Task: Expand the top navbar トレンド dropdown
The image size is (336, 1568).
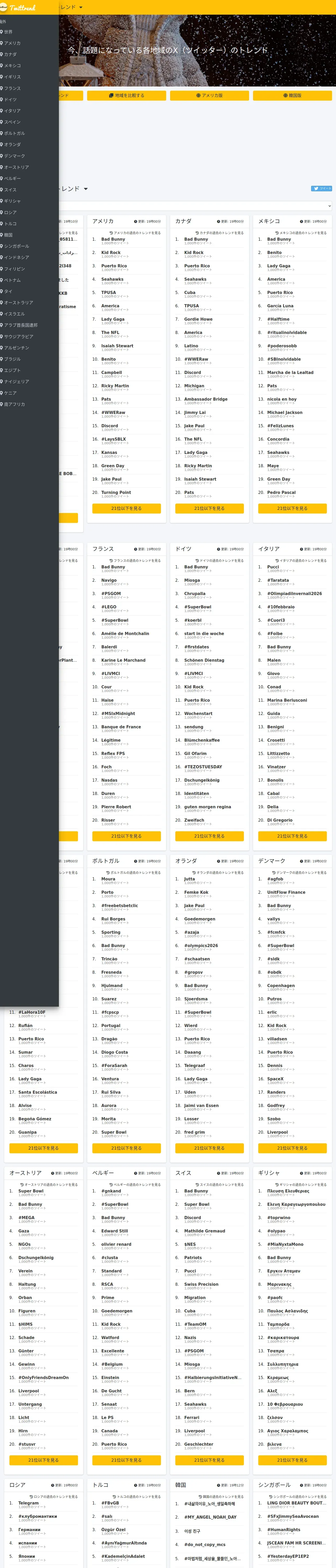Action: point(71,7)
